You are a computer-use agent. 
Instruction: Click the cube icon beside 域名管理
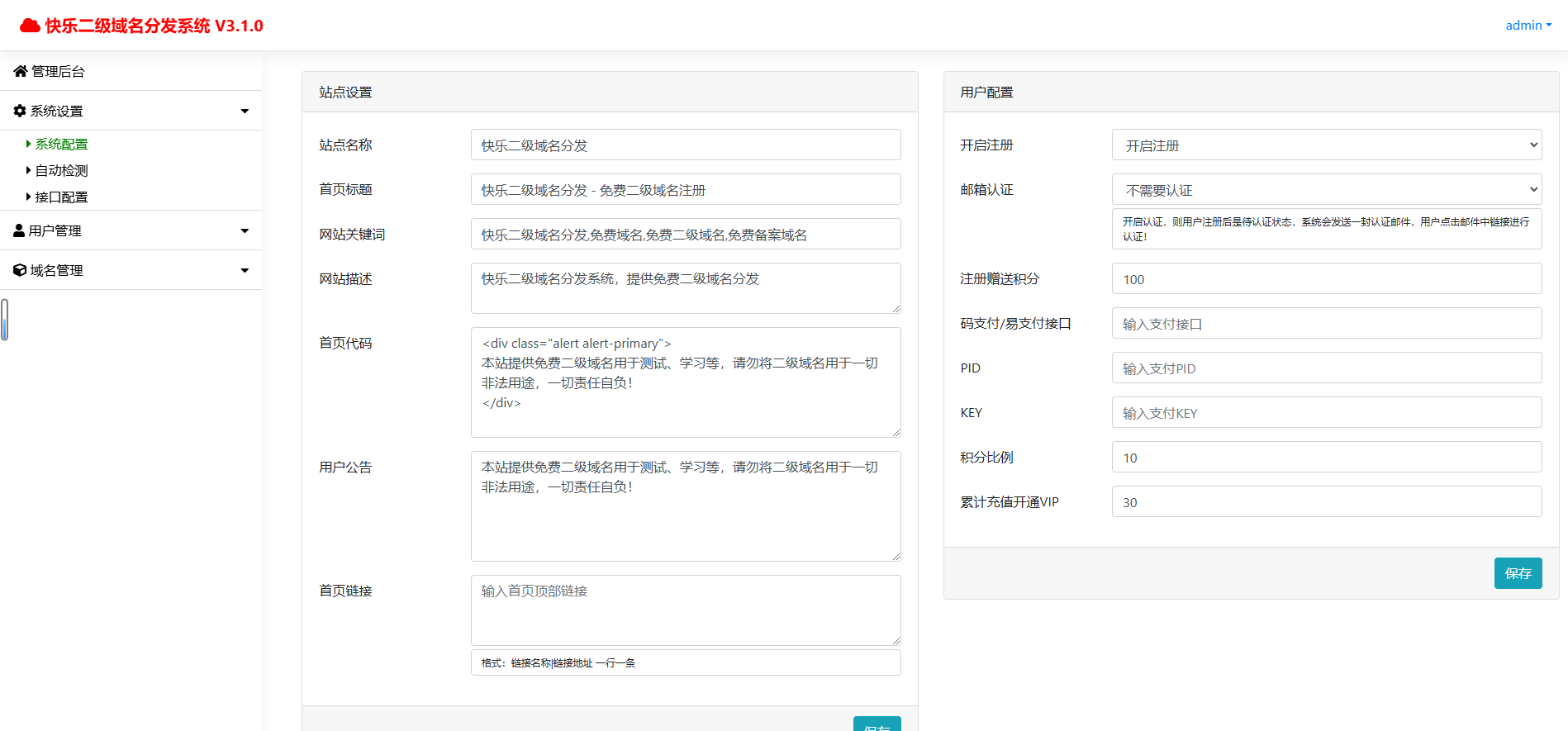(20, 270)
